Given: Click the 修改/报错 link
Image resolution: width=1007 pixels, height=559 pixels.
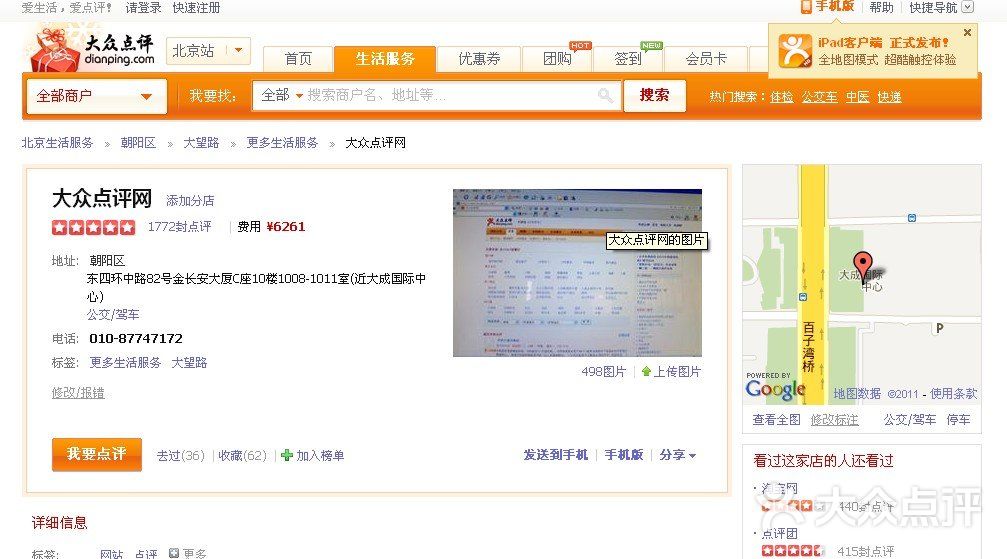Looking at the screenshot, I should point(78,393).
